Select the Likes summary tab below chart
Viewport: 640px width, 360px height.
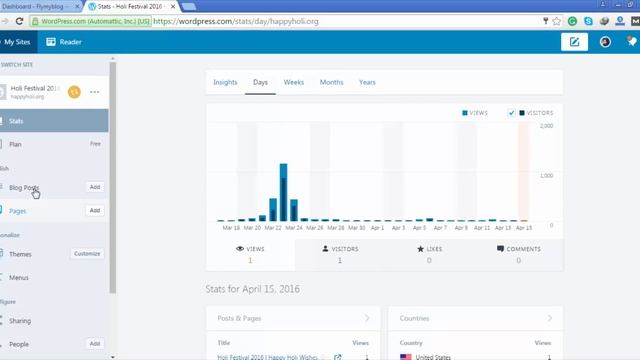pyautogui.click(x=429, y=254)
